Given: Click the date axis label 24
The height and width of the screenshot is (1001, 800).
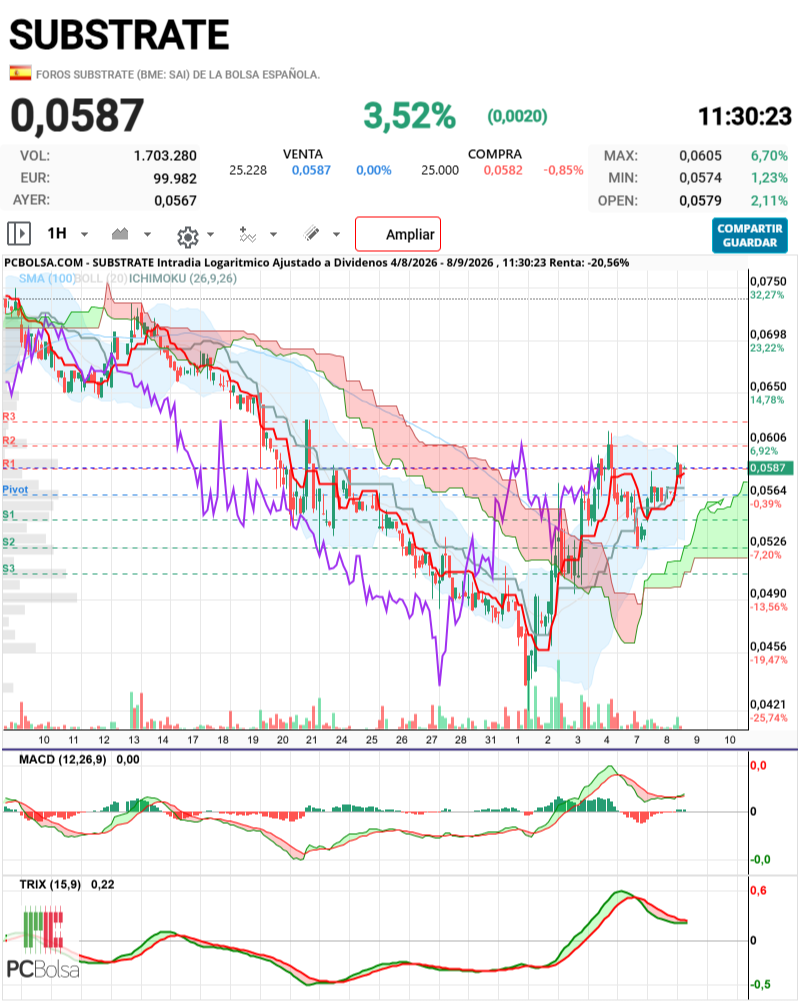Looking at the screenshot, I should [x=342, y=740].
